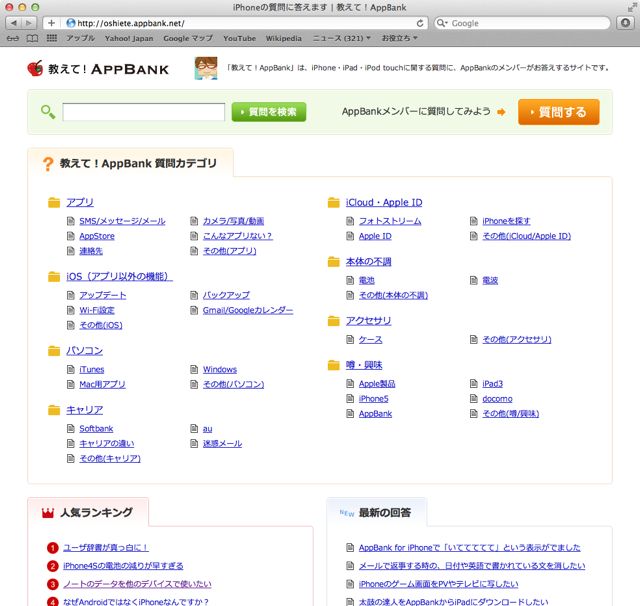
Task: Click the Google search magnifier icon
Action: click(x=441, y=23)
